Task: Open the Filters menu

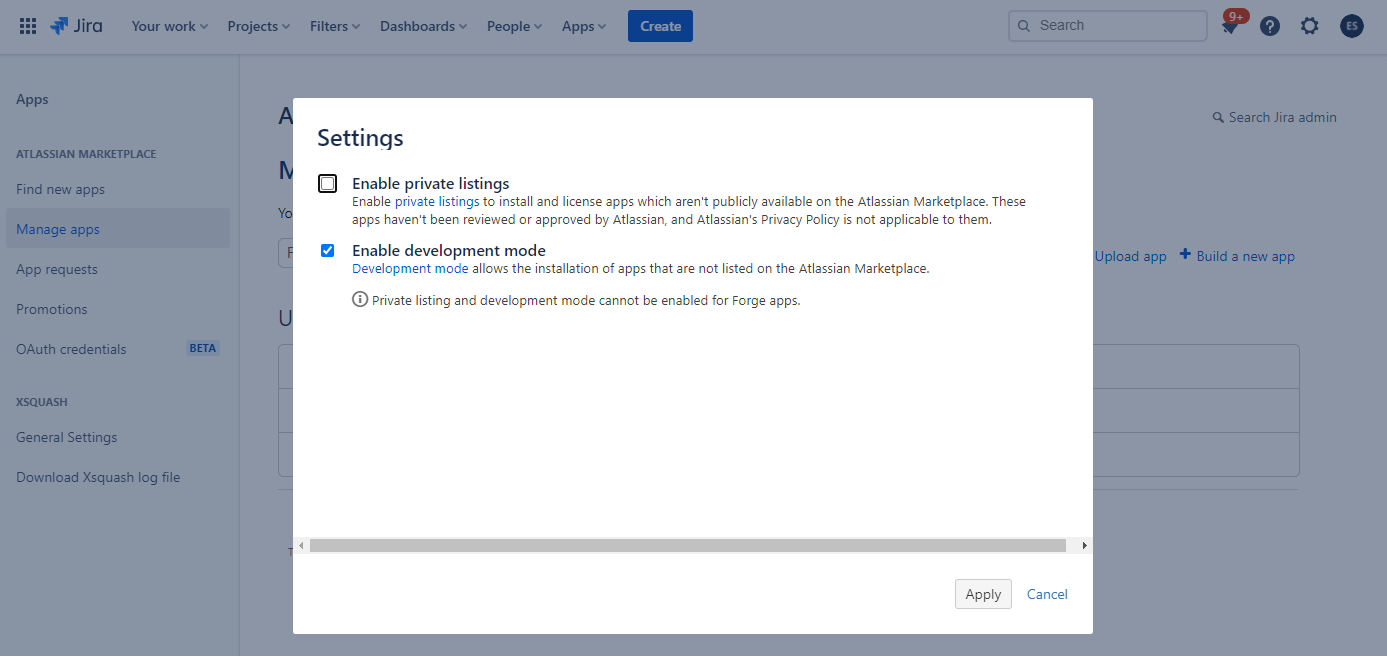Action: coord(335,26)
